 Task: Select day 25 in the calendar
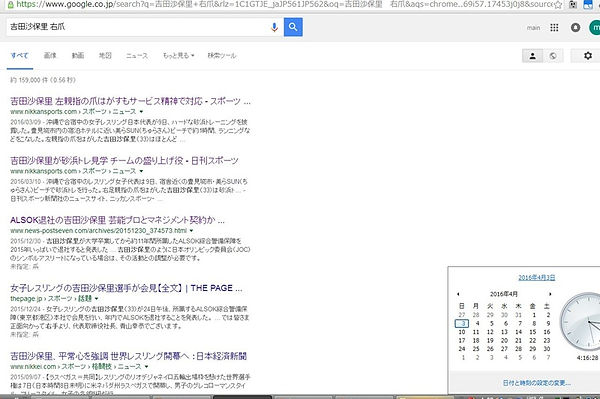(476, 349)
